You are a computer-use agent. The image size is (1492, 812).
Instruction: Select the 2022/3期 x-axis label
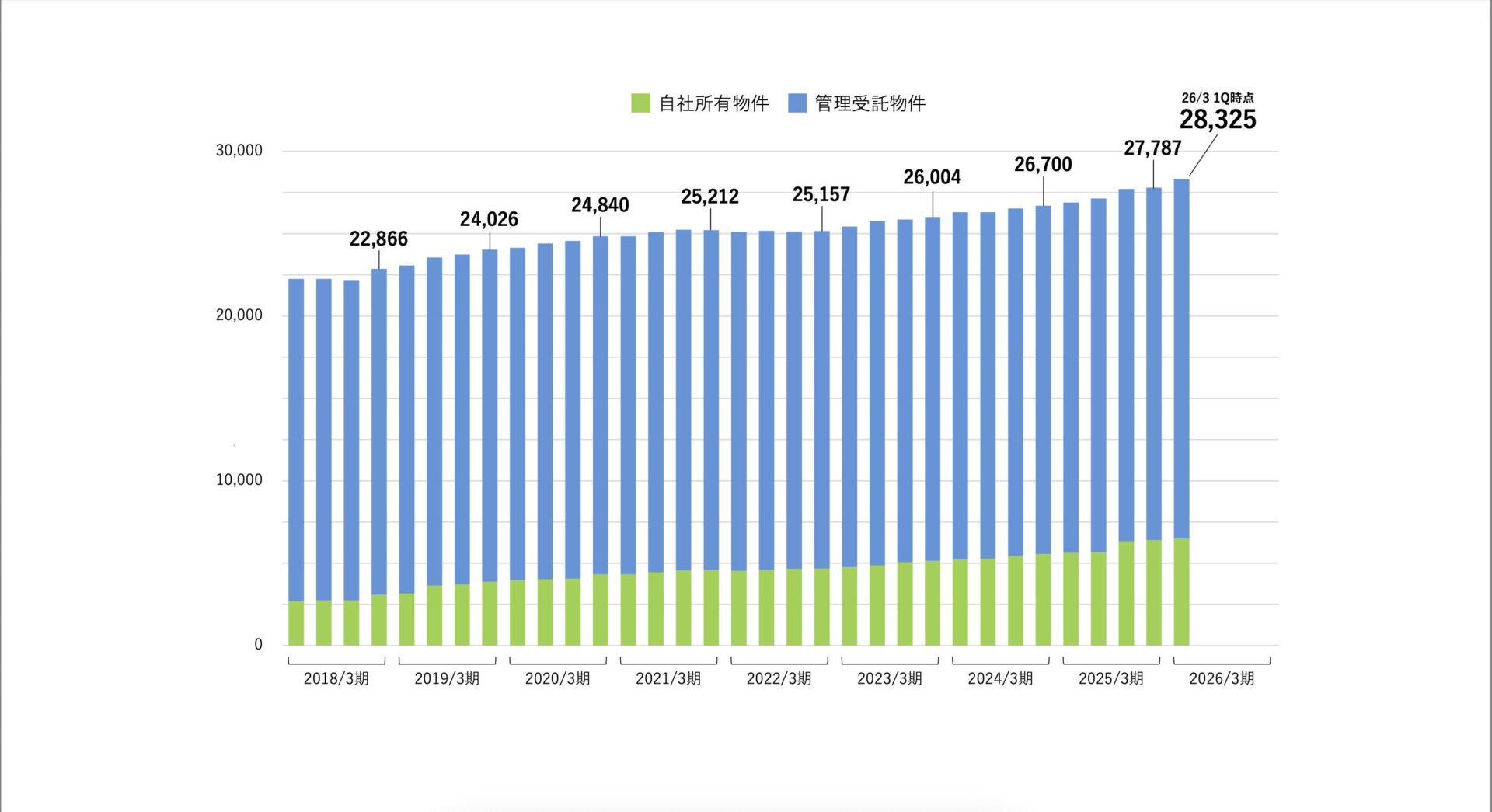coord(779,678)
